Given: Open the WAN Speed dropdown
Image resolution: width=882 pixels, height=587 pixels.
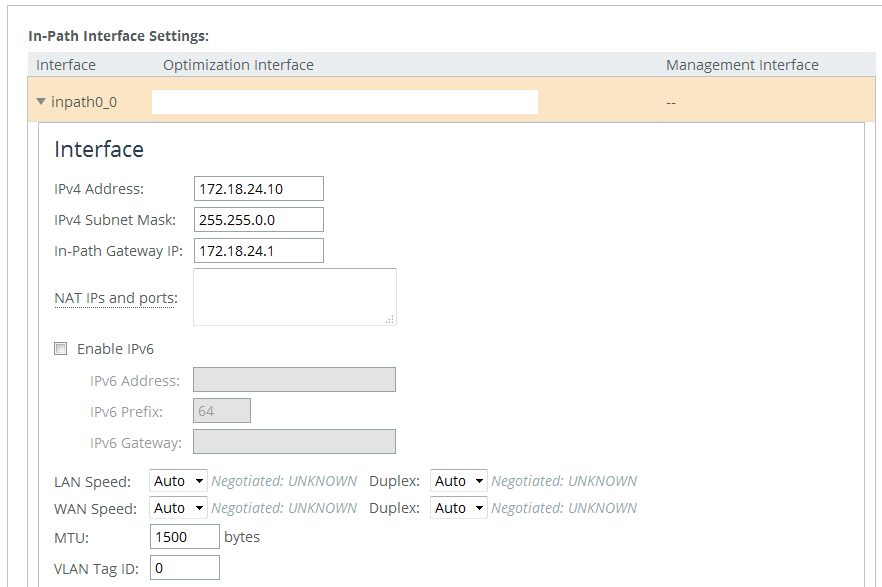Looking at the screenshot, I should [178, 508].
